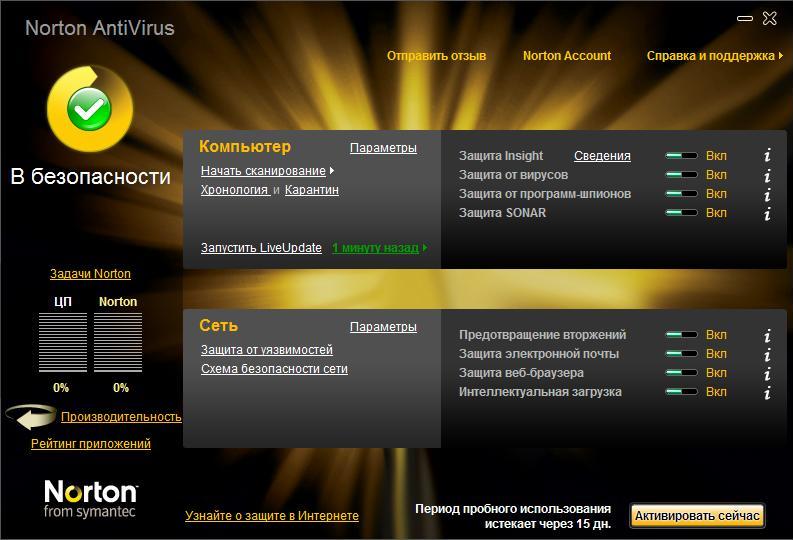Viewport: 793px width, 540px height.
Task: Toggle Защита веб-браузера switch
Action: click(681, 373)
